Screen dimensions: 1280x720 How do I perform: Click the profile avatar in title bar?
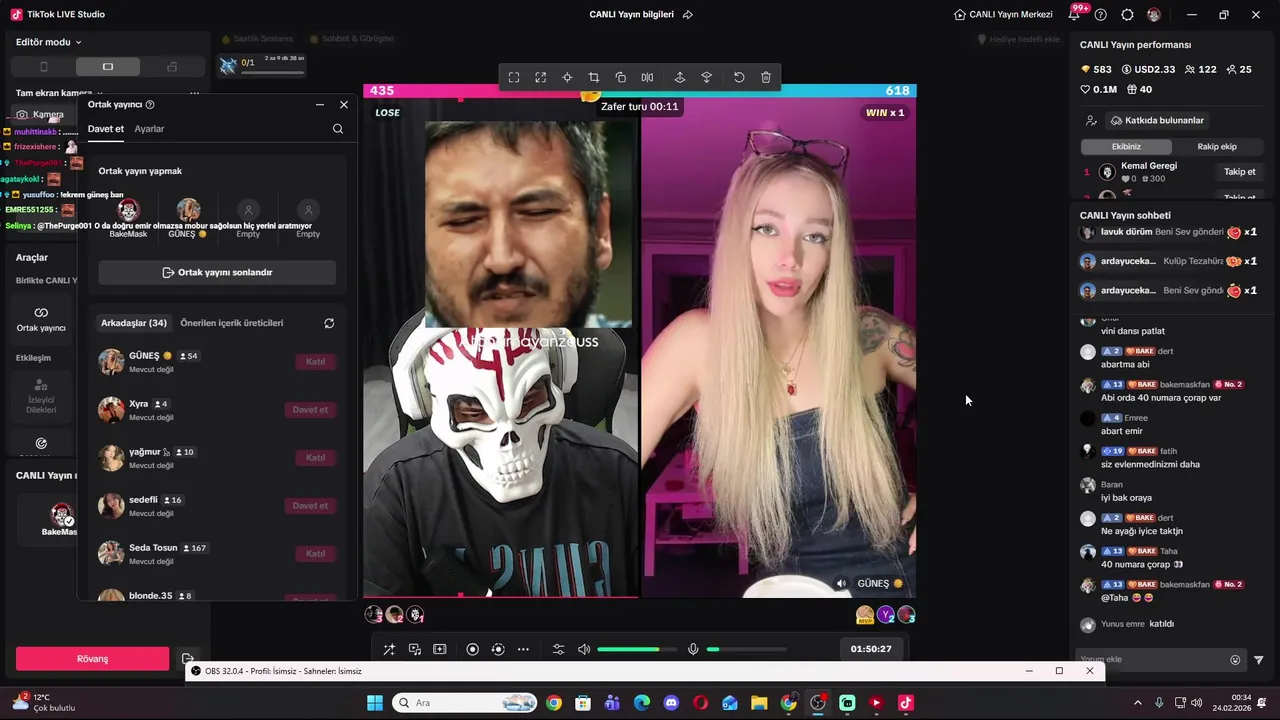[1154, 15]
